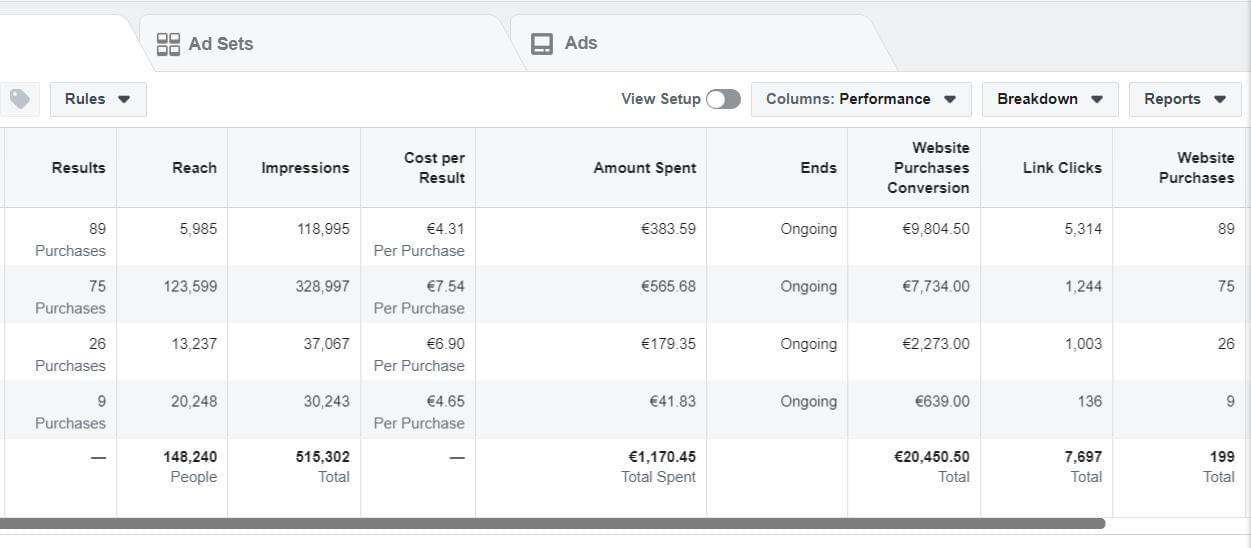Click the Ads panel icon
This screenshot has width=1251, height=548.
click(542, 44)
